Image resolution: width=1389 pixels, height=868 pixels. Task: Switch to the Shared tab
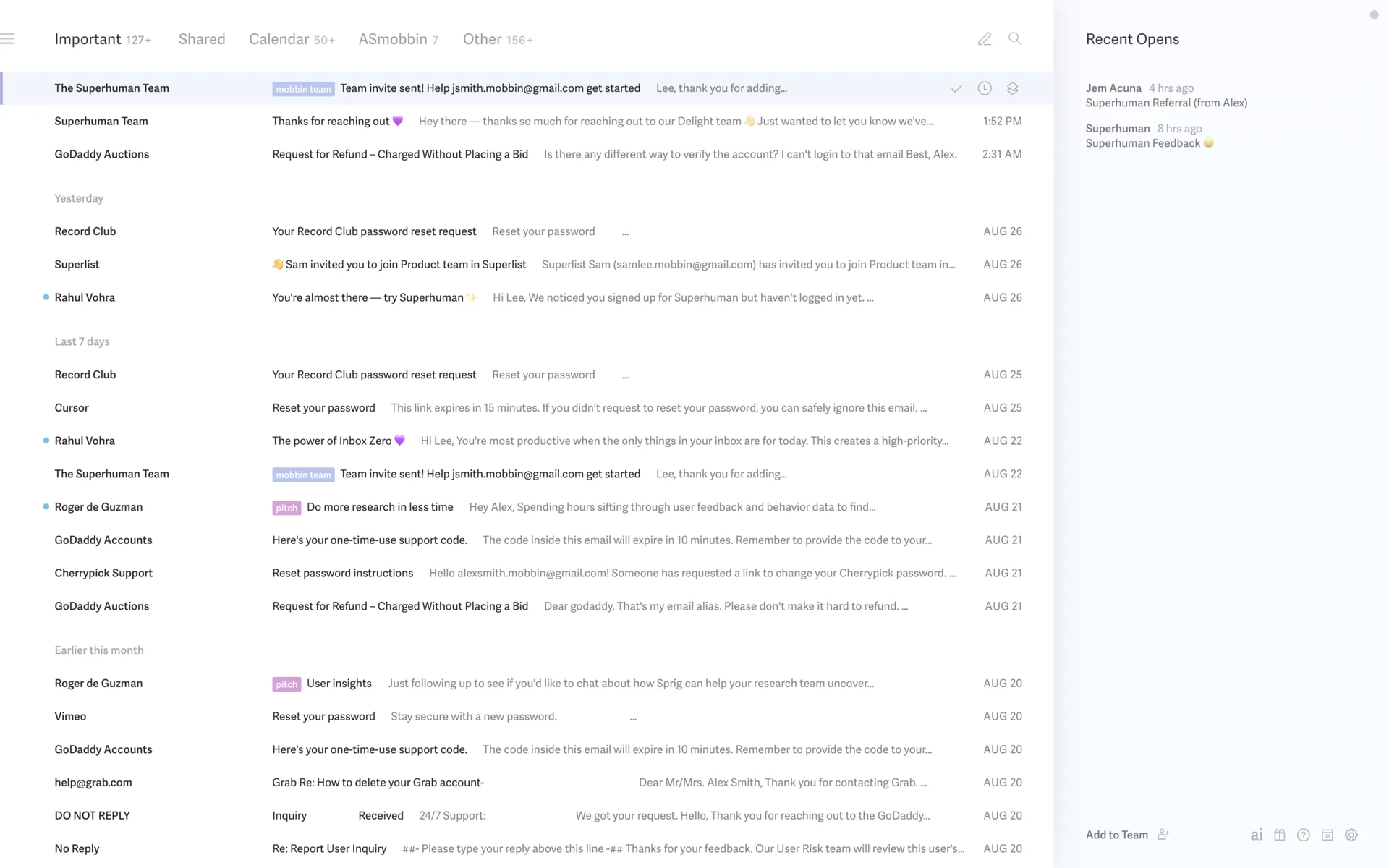[202, 39]
